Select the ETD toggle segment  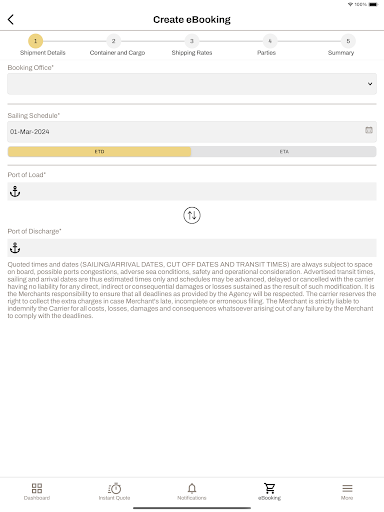[x=99, y=152]
